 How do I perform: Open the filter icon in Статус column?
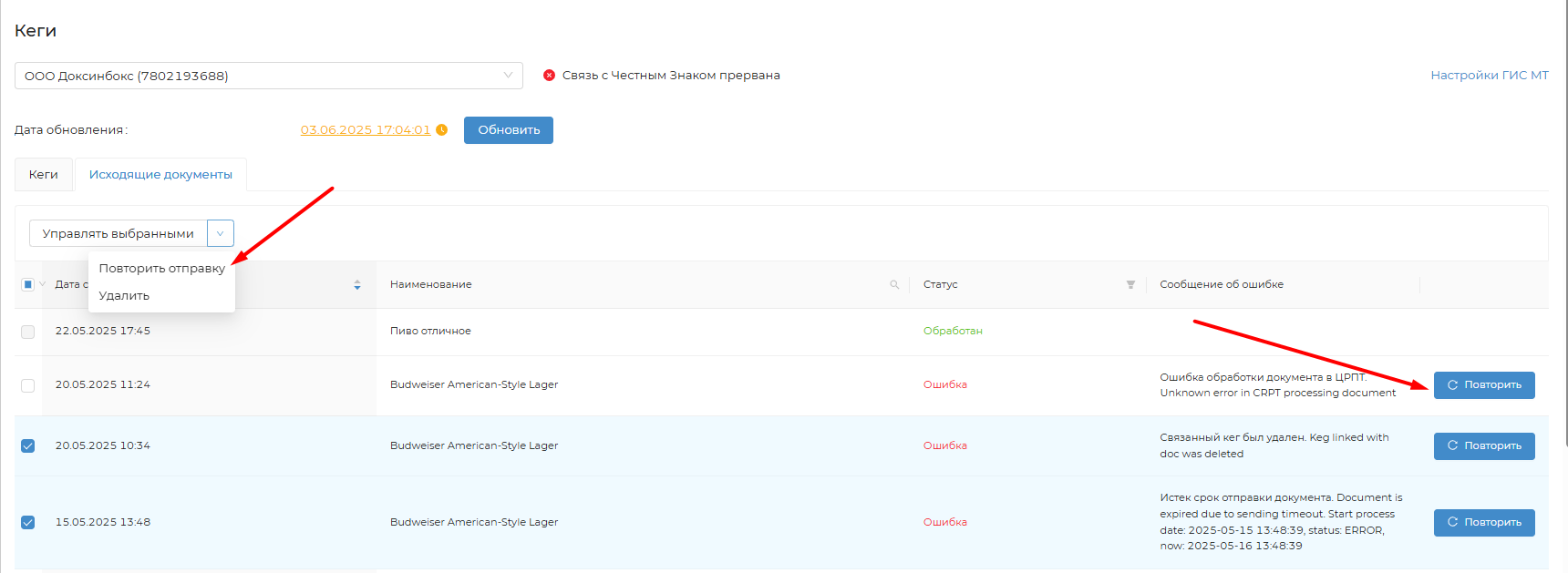pos(1130,285)
